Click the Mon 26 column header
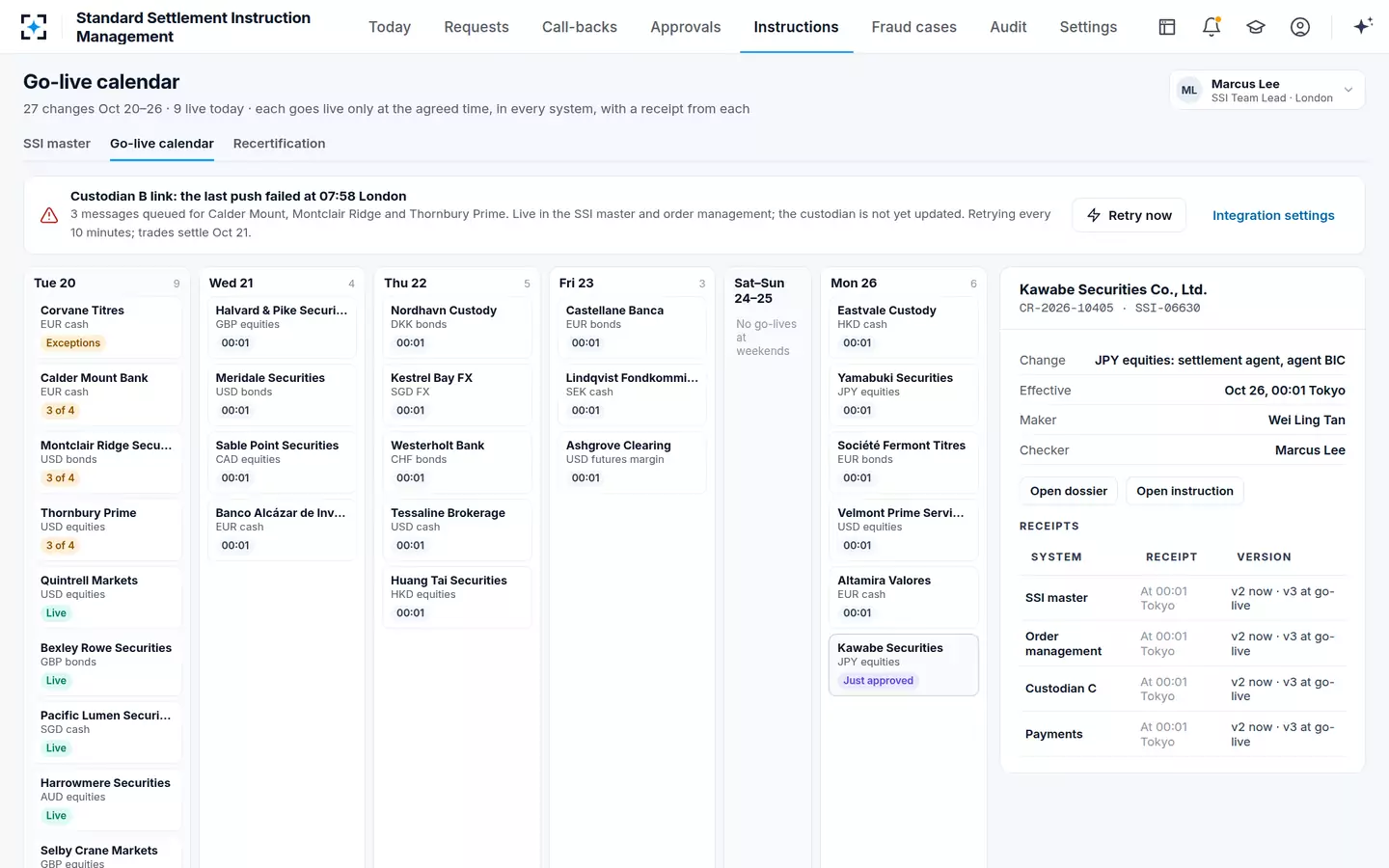This screenshot has height=868, width=1389. tap(904, 283)
